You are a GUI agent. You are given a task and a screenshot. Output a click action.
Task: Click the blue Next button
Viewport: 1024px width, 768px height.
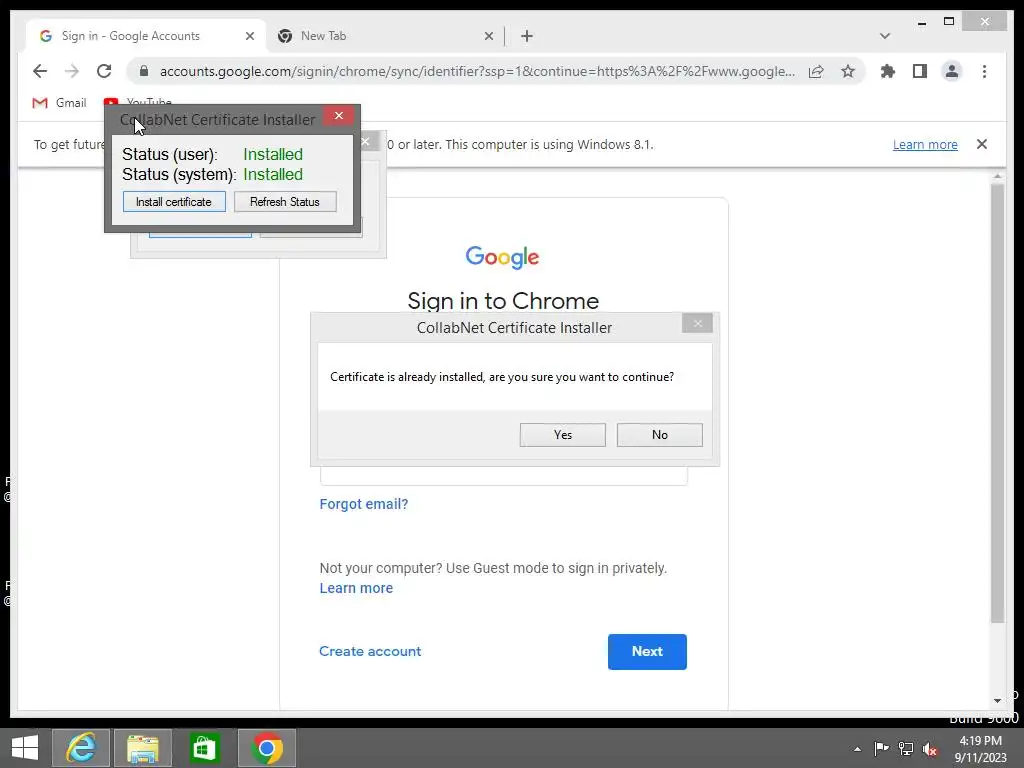point(647,652)
